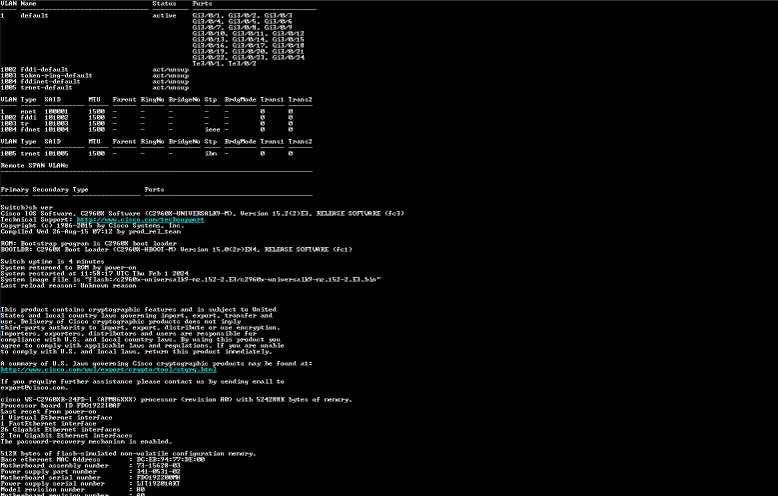Click the "BOOTLDR: C2960X Boot Loader" line
The width and height of the screenshot is (778, 496).
pyautogui.click(x=177, y=249)
